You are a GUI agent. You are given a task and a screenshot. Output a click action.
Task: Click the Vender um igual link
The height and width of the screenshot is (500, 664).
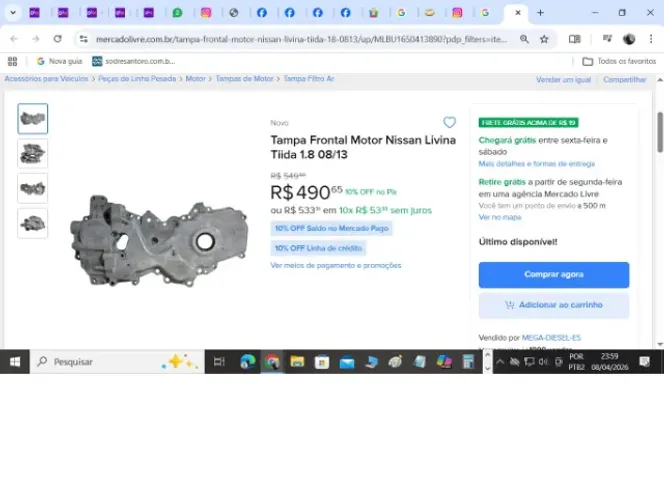click(563, 80)
